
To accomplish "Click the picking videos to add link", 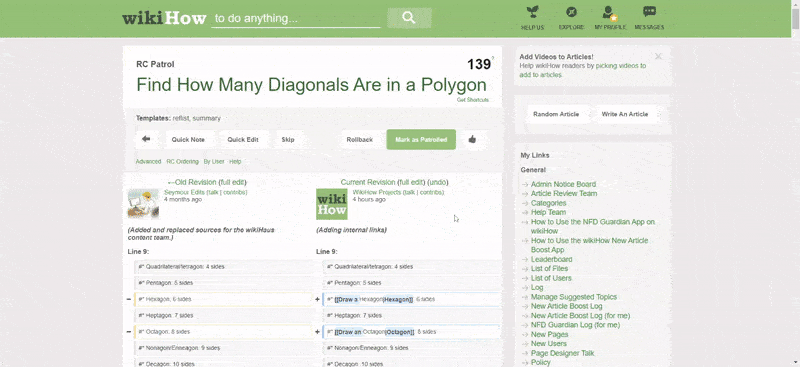I will coord(583,70).
